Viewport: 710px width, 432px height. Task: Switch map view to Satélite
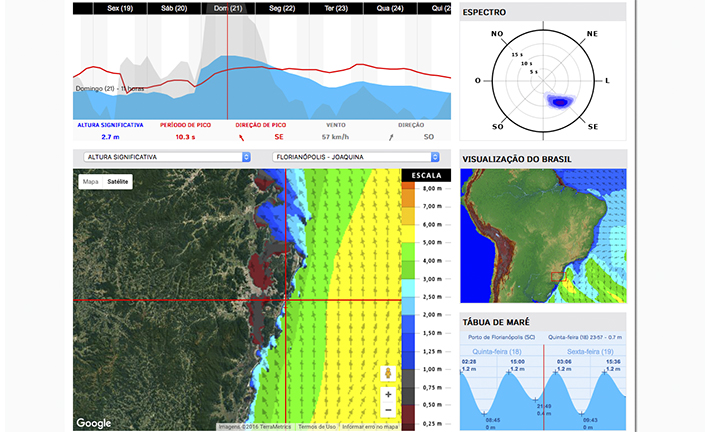point(118,182)
